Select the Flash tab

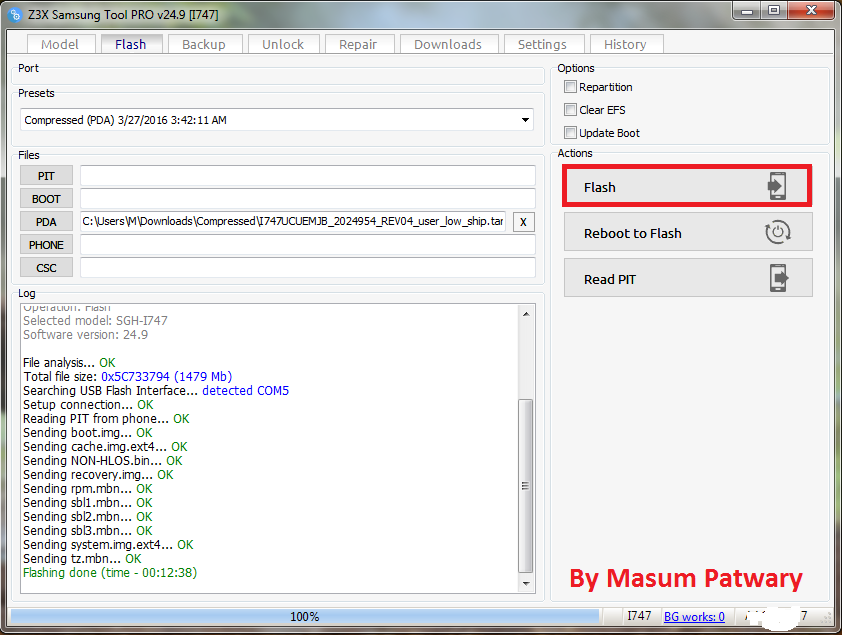click(x=130, y=44)
